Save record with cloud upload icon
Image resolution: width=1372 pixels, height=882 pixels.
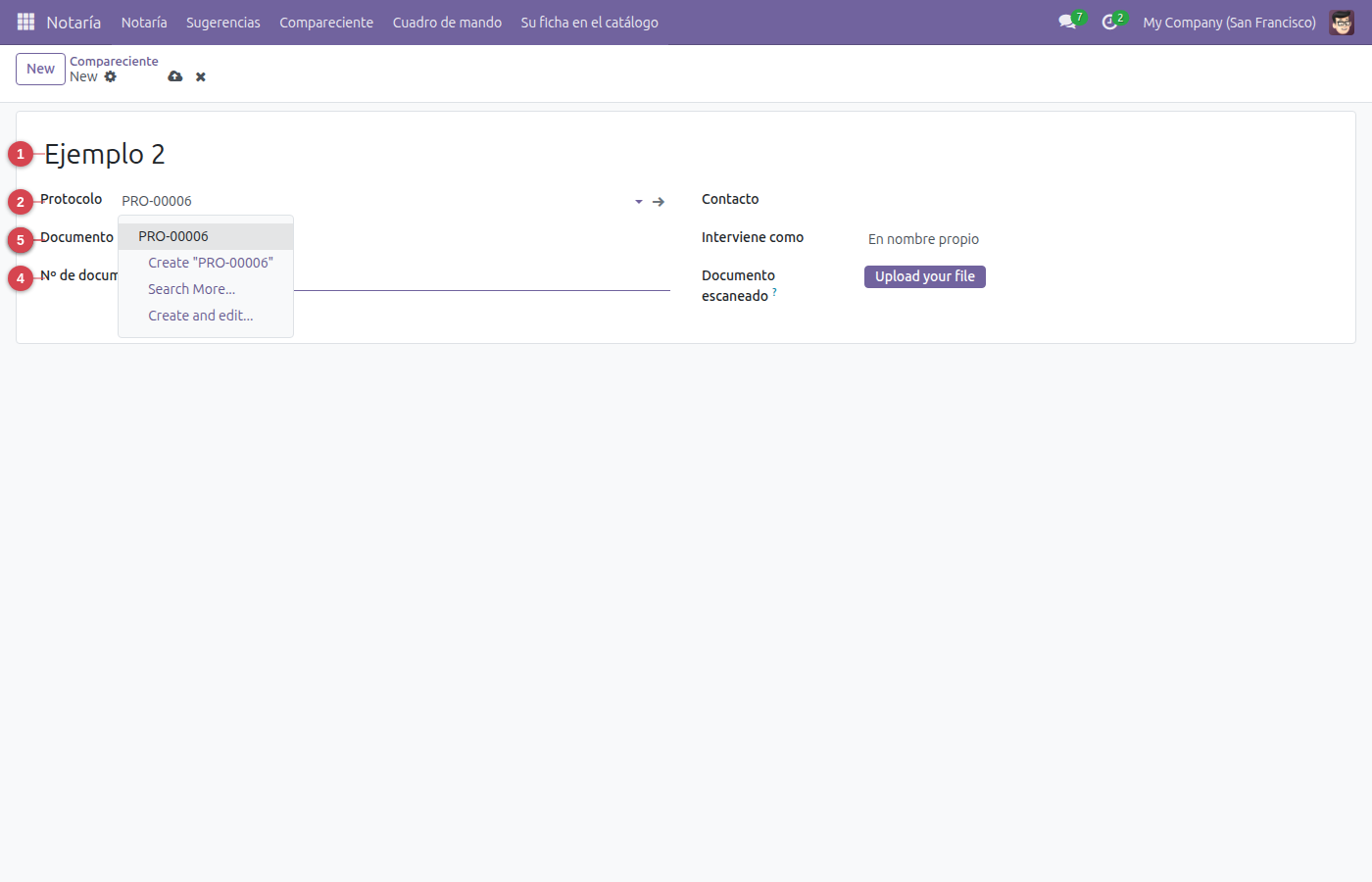click(175, 76)
